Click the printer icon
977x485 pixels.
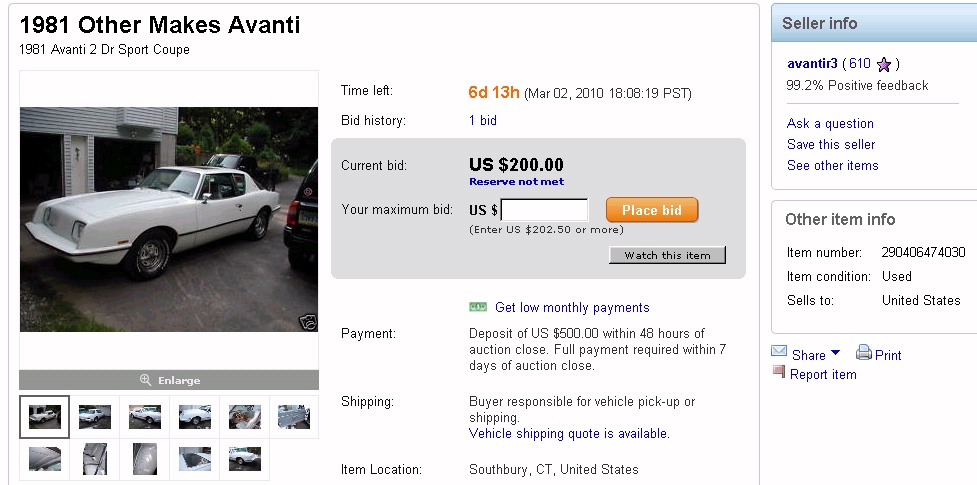point(863,352)
